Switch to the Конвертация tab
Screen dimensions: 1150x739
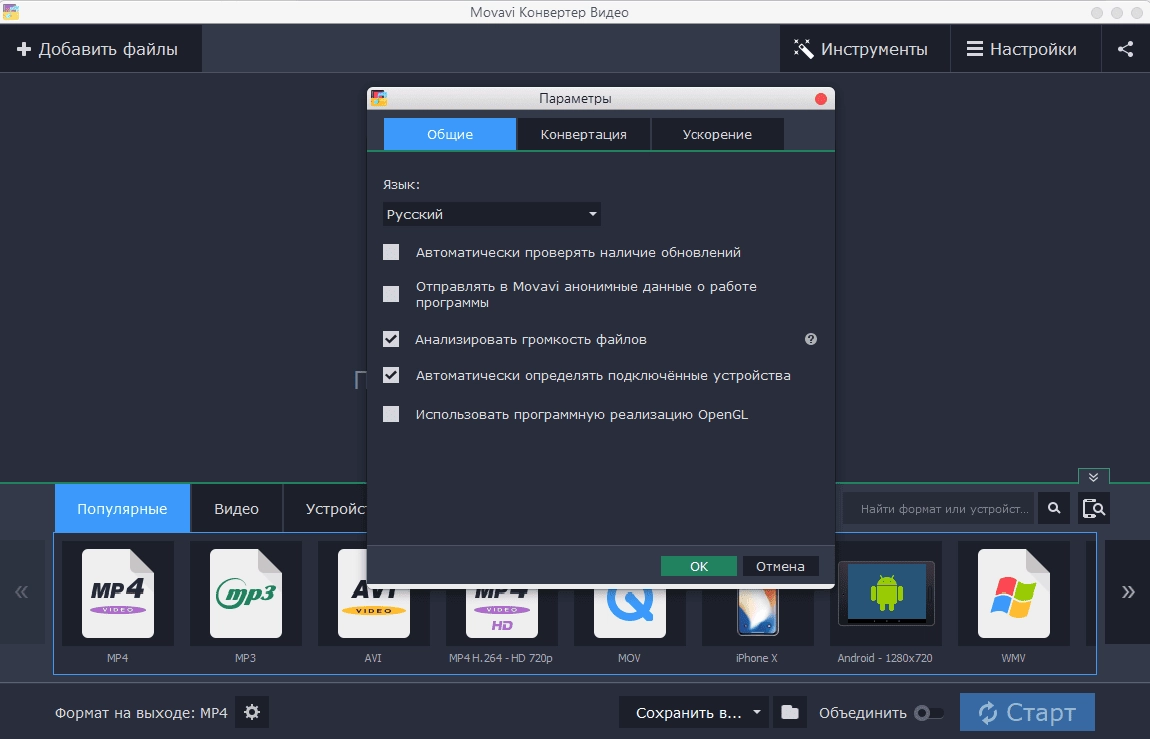583,134
